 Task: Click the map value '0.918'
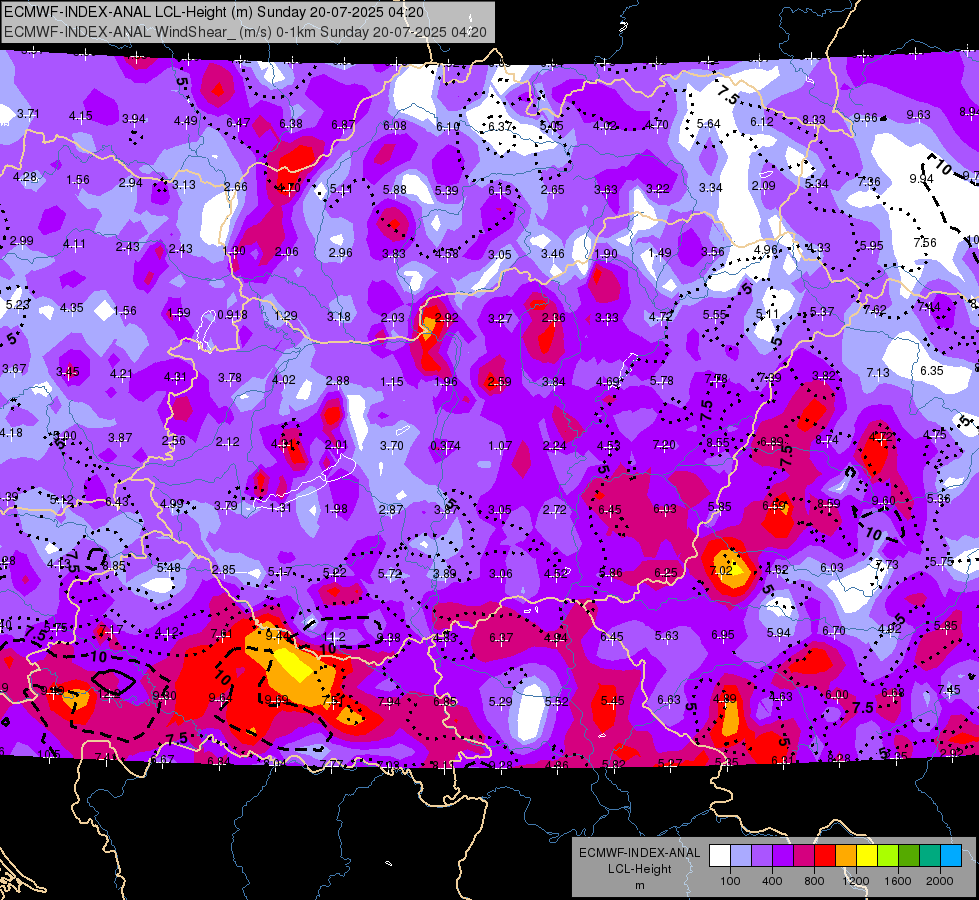(232, 315)
